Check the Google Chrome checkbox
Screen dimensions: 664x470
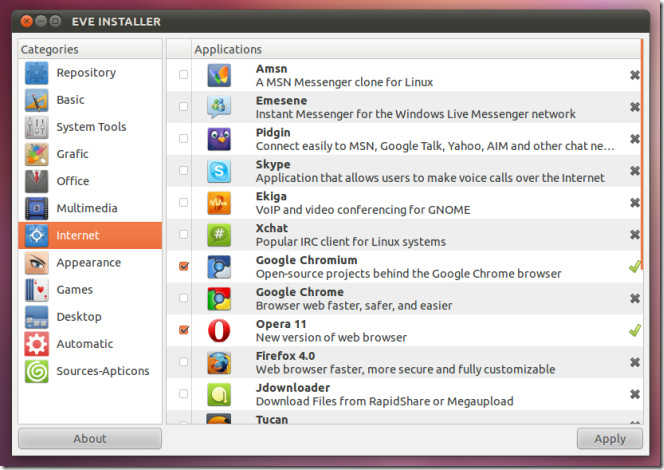coord(183,298)
